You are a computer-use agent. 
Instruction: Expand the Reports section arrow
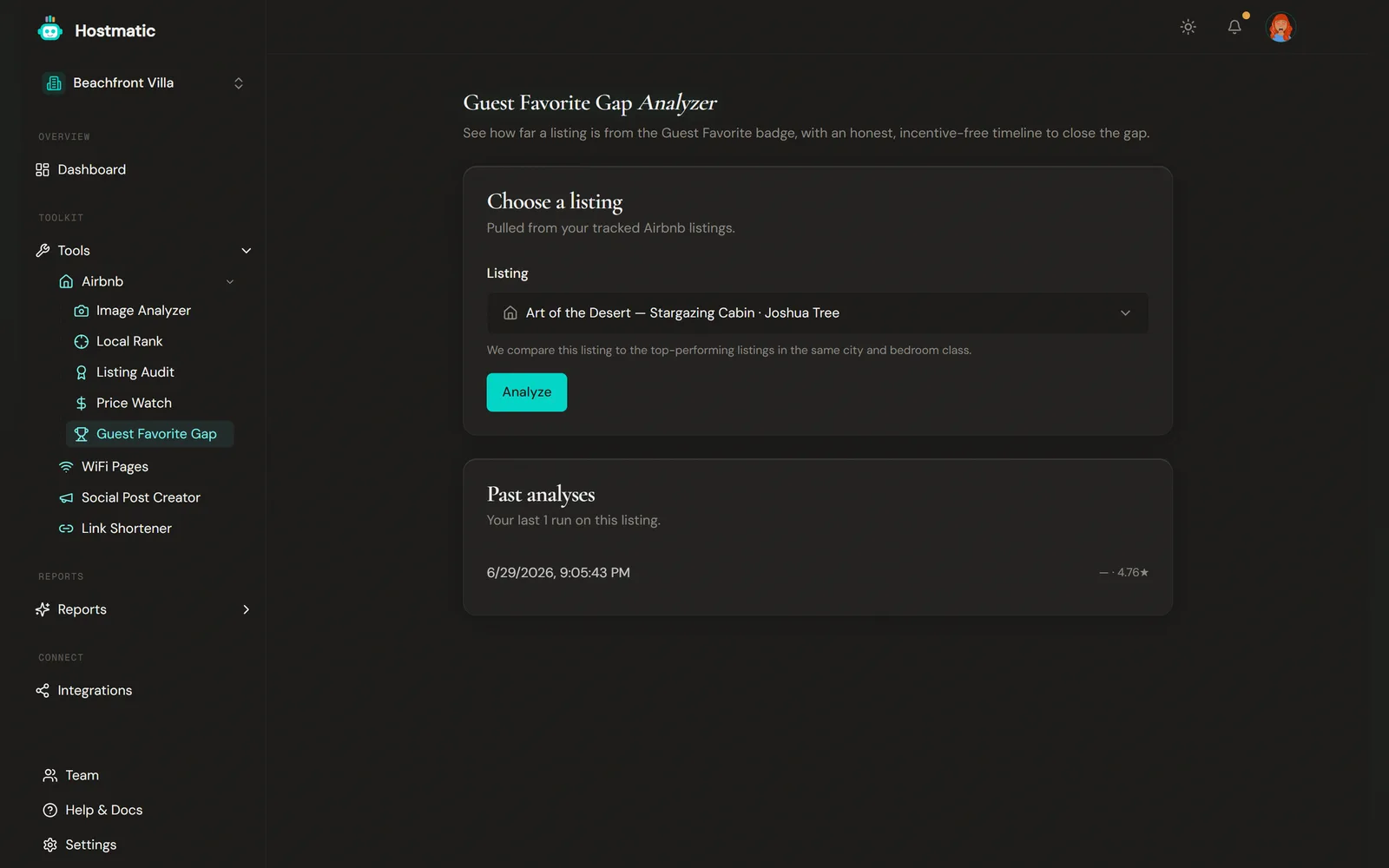click(247, 609)
